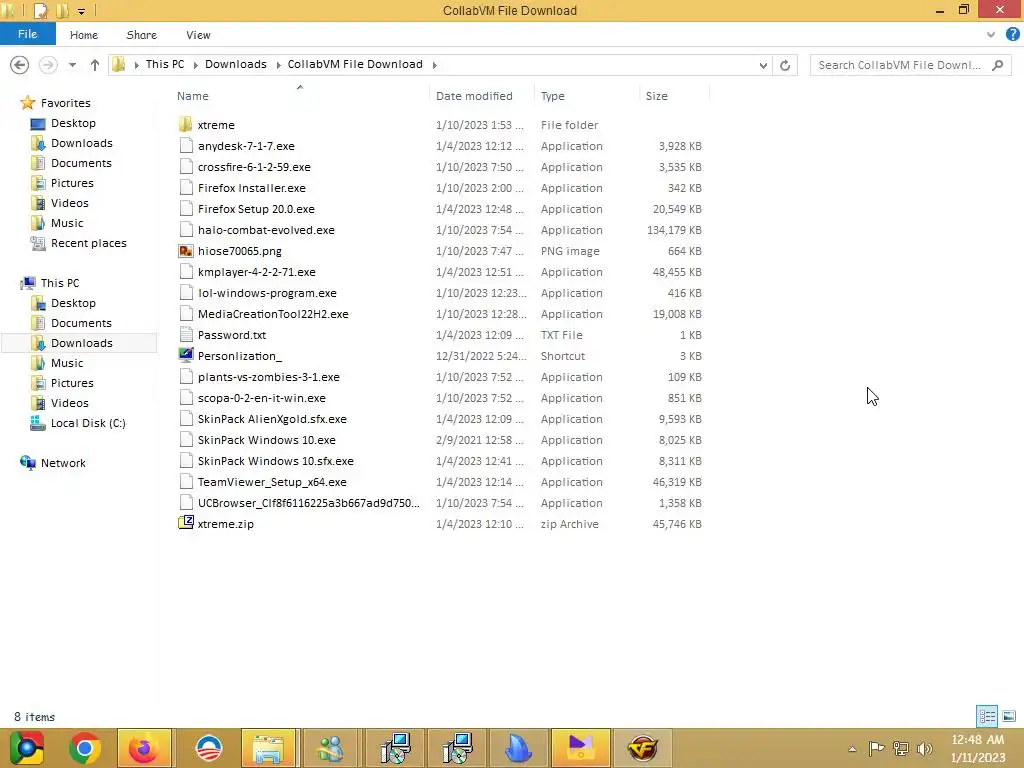Open Chrome from the taskbar
The height and width of the screenshot is (768, 1024).
(84, 748)
